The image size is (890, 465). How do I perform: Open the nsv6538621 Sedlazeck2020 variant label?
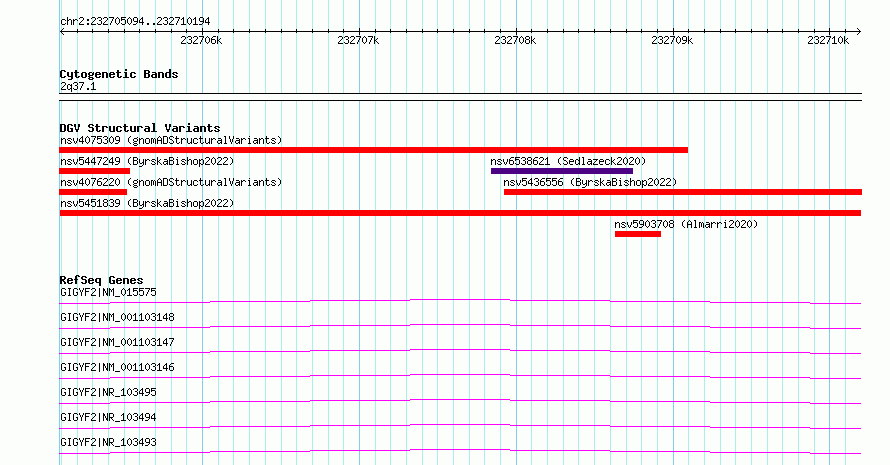click(x=568, y=161)
